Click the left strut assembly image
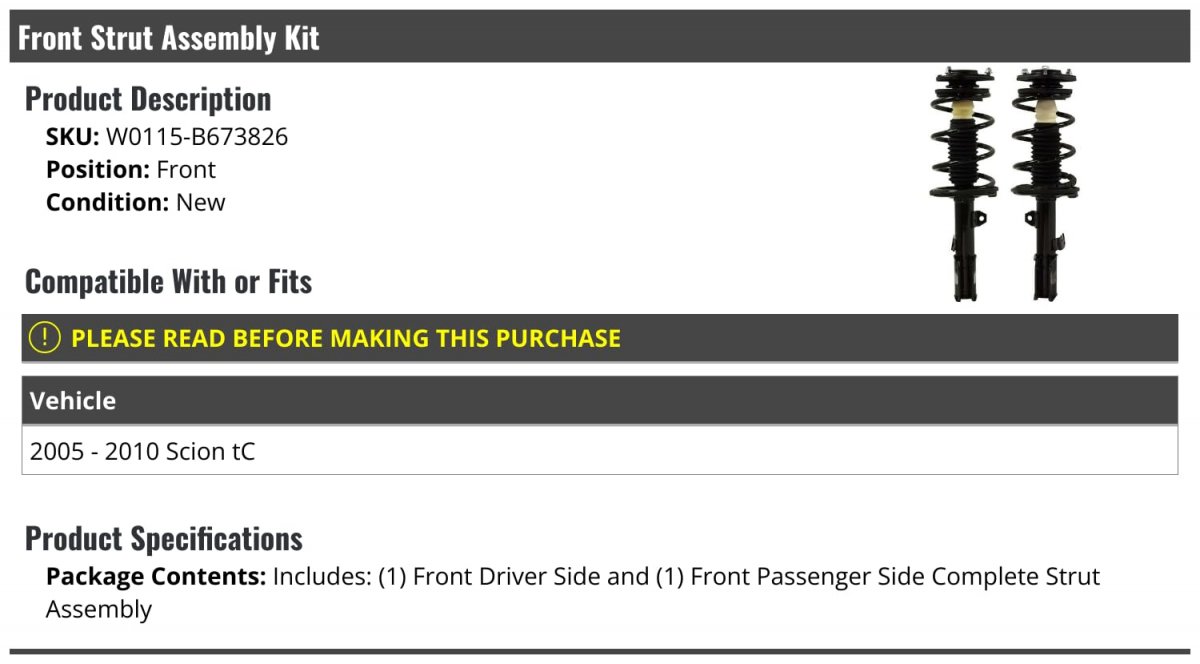The width and height of the screenshot is (1200, 664). tap(962, 183)
